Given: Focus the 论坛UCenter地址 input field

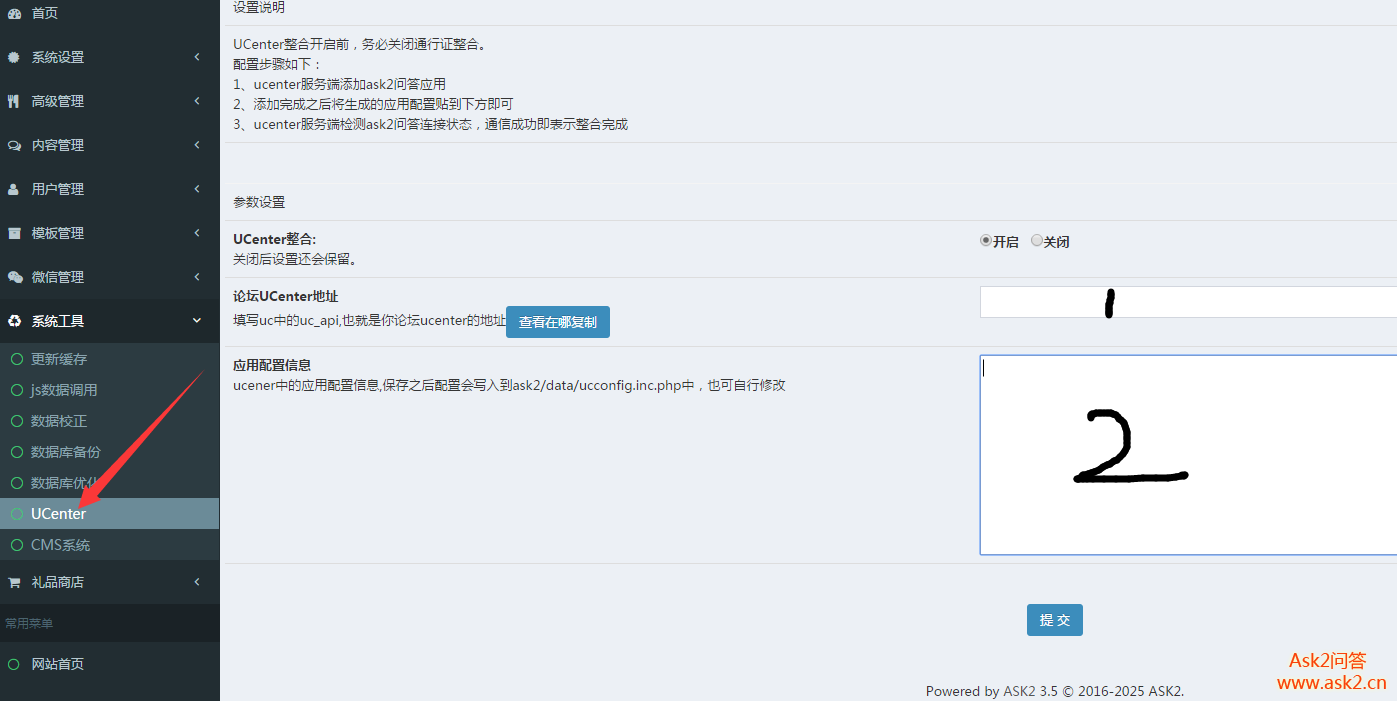Looking at the screenshot, I should pos(1188,302).
